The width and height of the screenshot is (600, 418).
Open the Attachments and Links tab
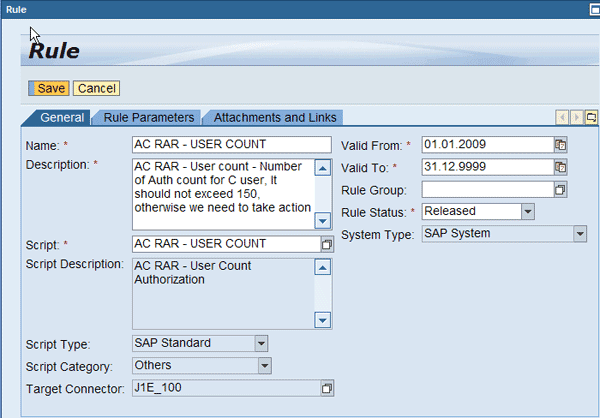click(x=276, y=118)
